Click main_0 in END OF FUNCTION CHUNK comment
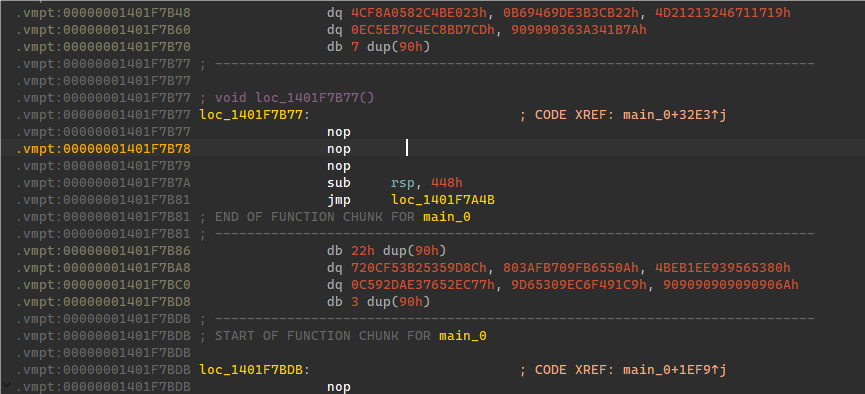 [447, 217]
